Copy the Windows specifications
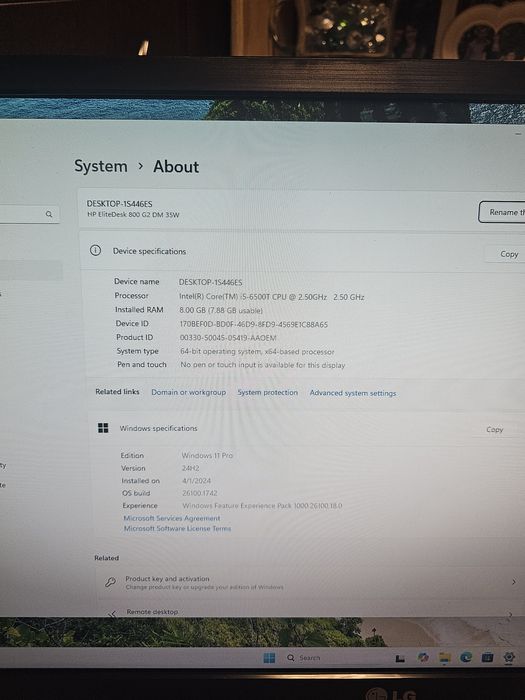The width and height of the screenshot is (525, 700). pyautogui.click(x=495, y=429)
